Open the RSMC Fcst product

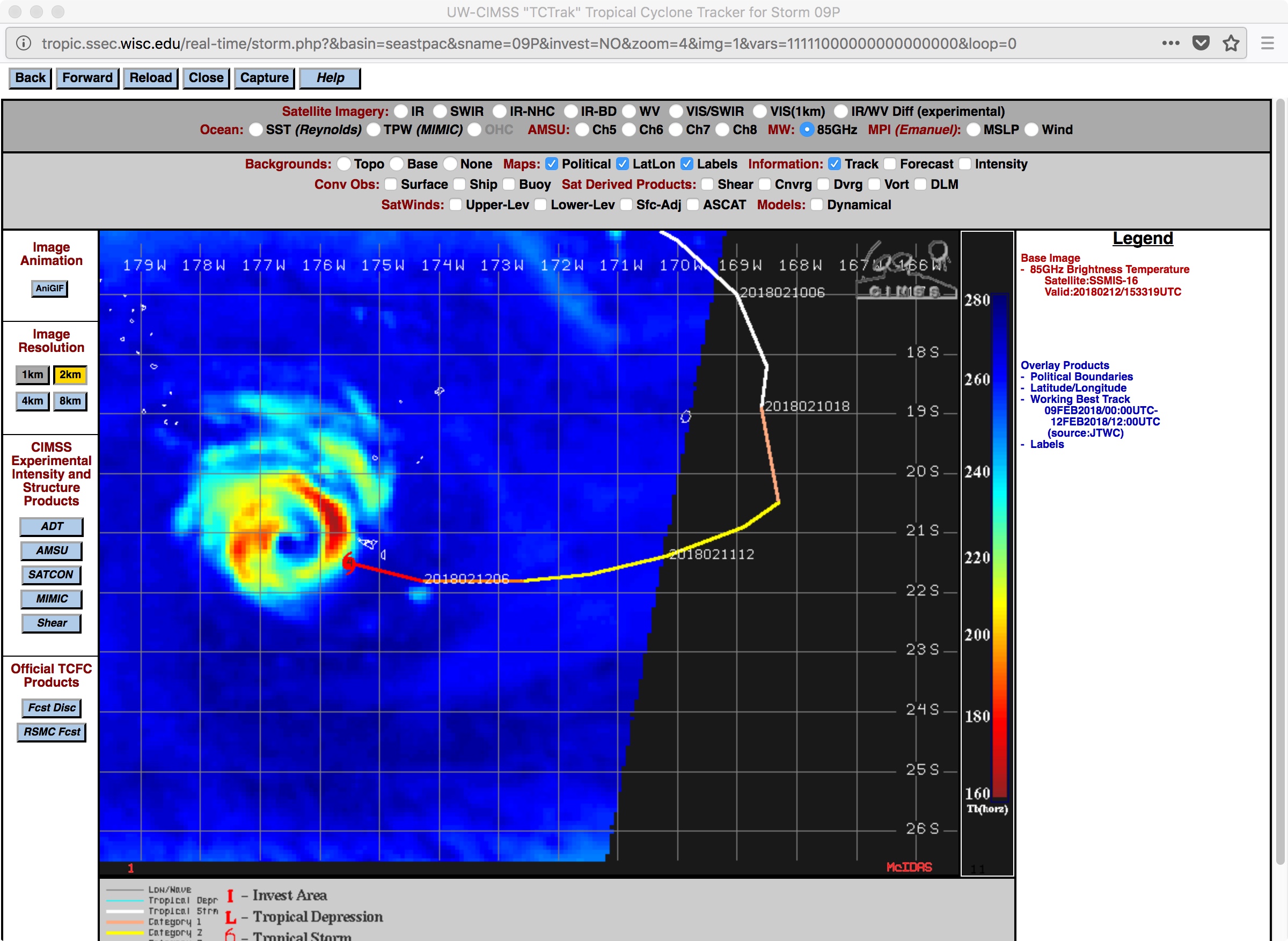pyautogui.click(x=52, y=732)
